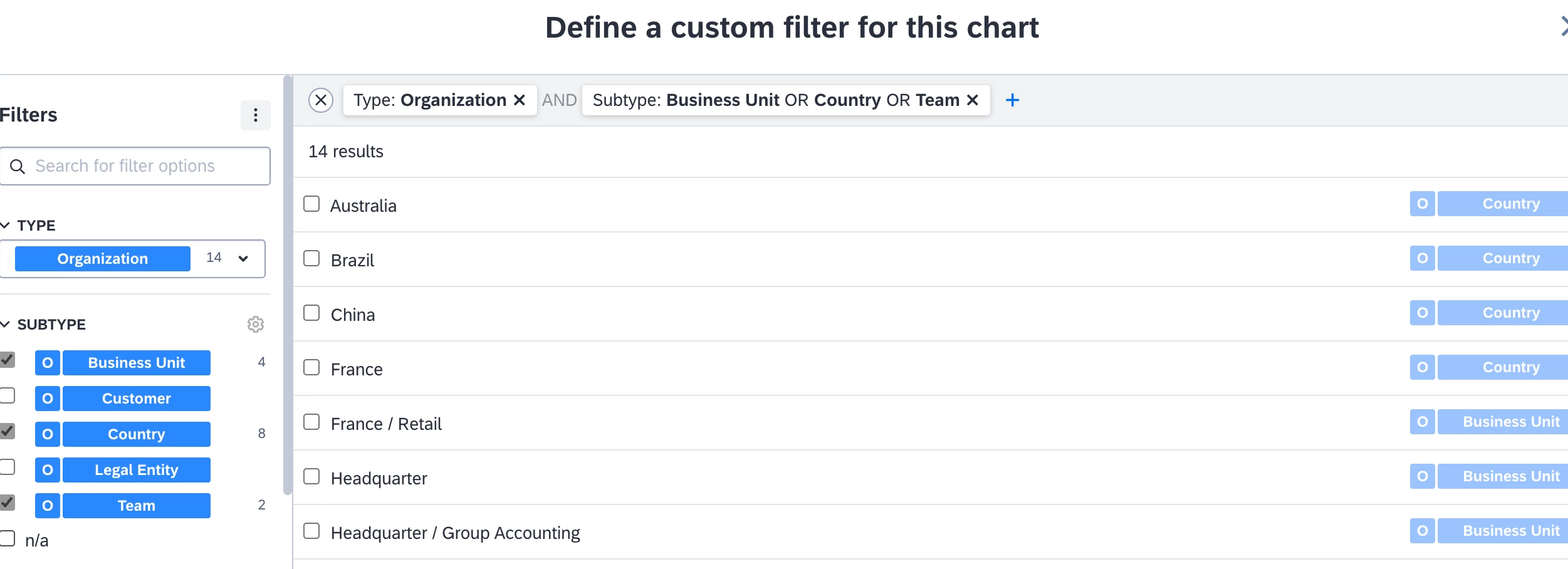This screenshot has width=1568, height=569.
Task: Collapse the SUBTYPE filter section
Action: [5, 325]
